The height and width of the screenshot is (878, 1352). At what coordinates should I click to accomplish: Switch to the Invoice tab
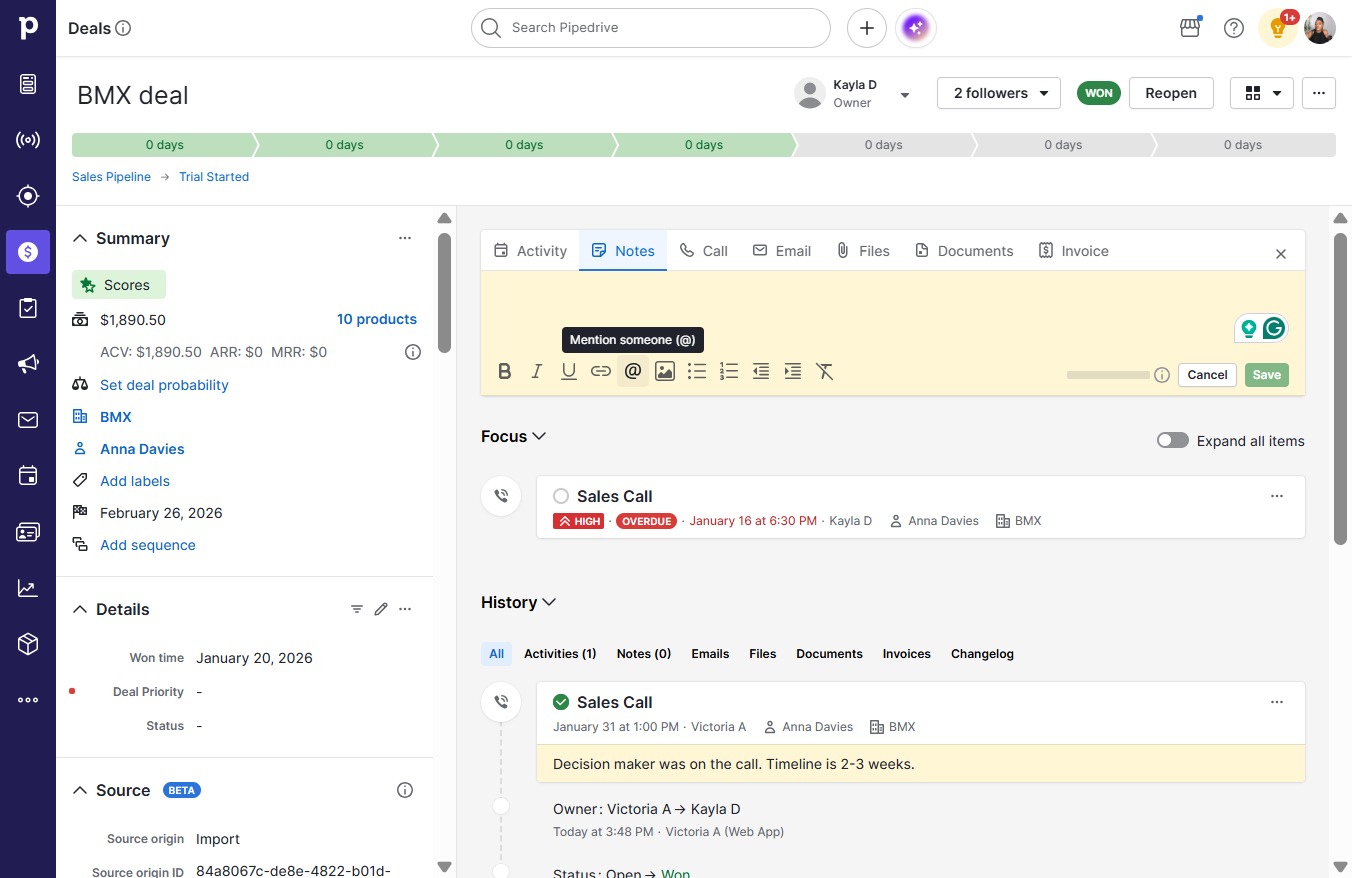(1074, 251)
